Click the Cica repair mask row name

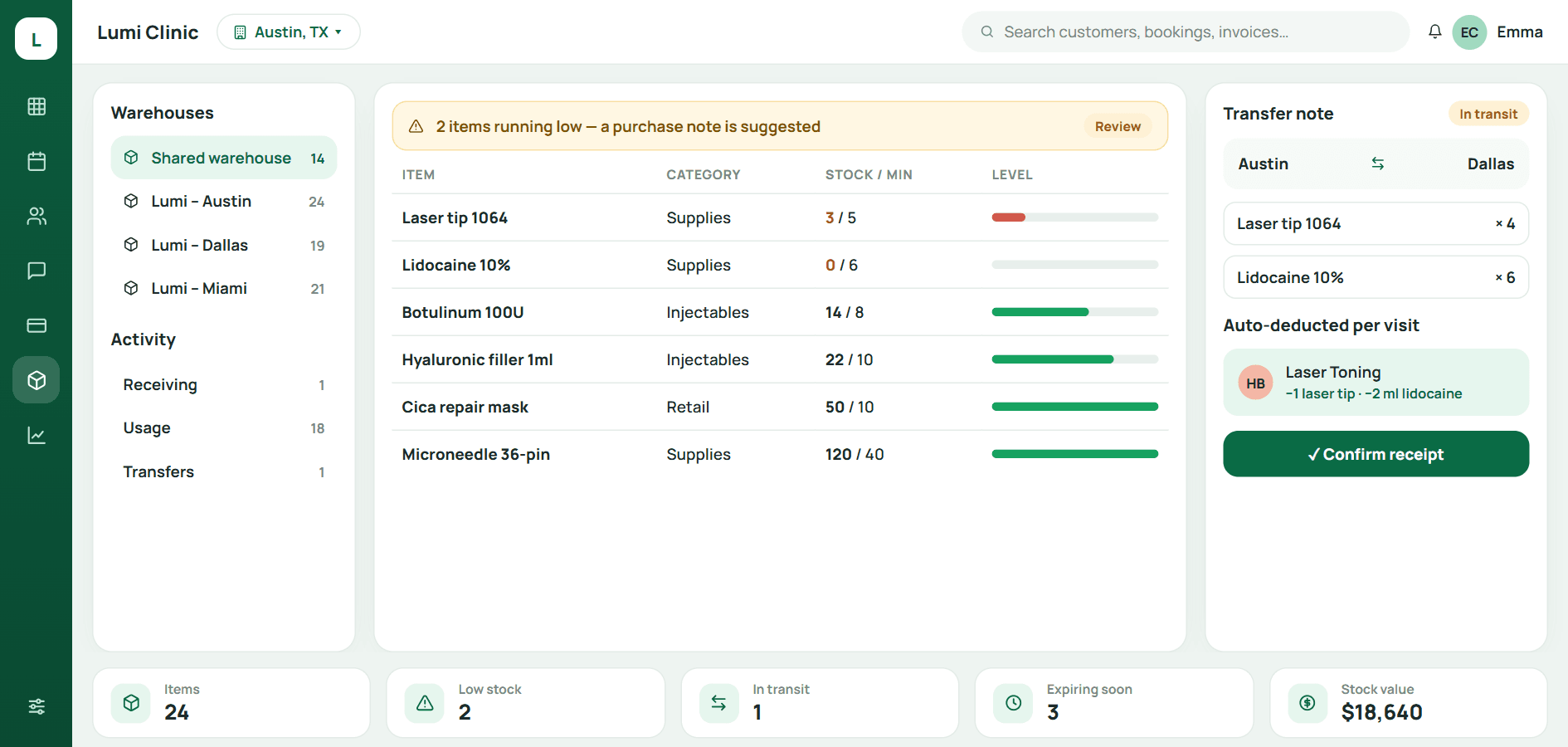[465, 407]
